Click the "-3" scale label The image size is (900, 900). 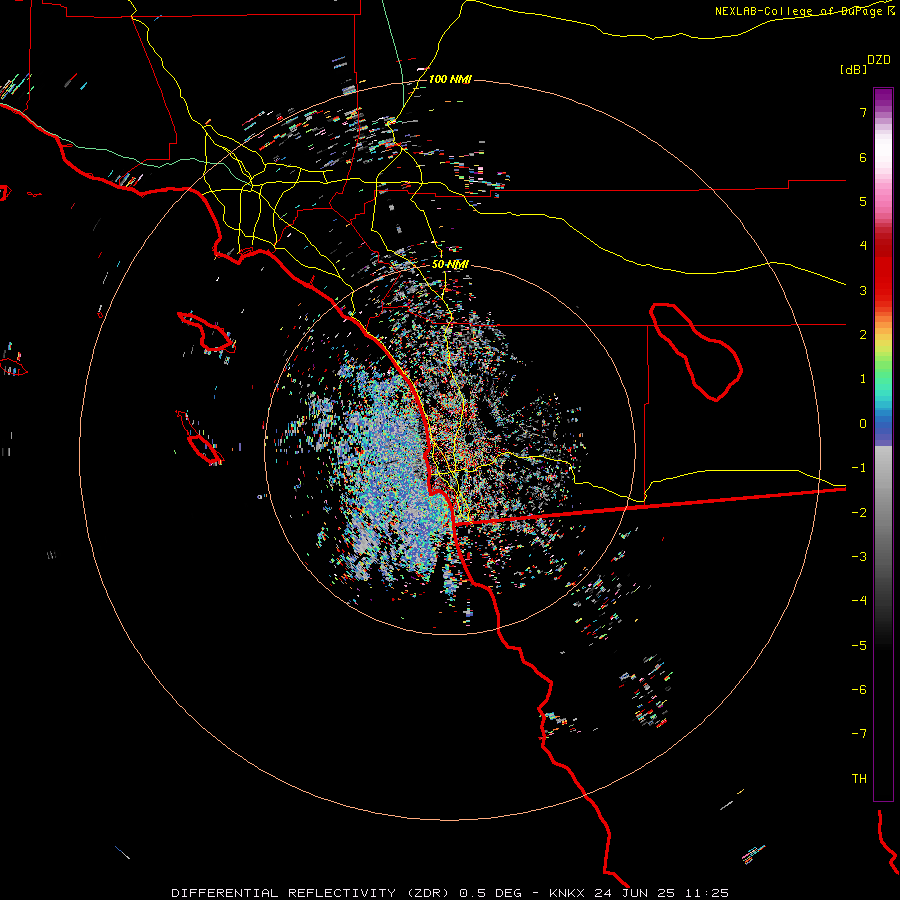point(859,557)
